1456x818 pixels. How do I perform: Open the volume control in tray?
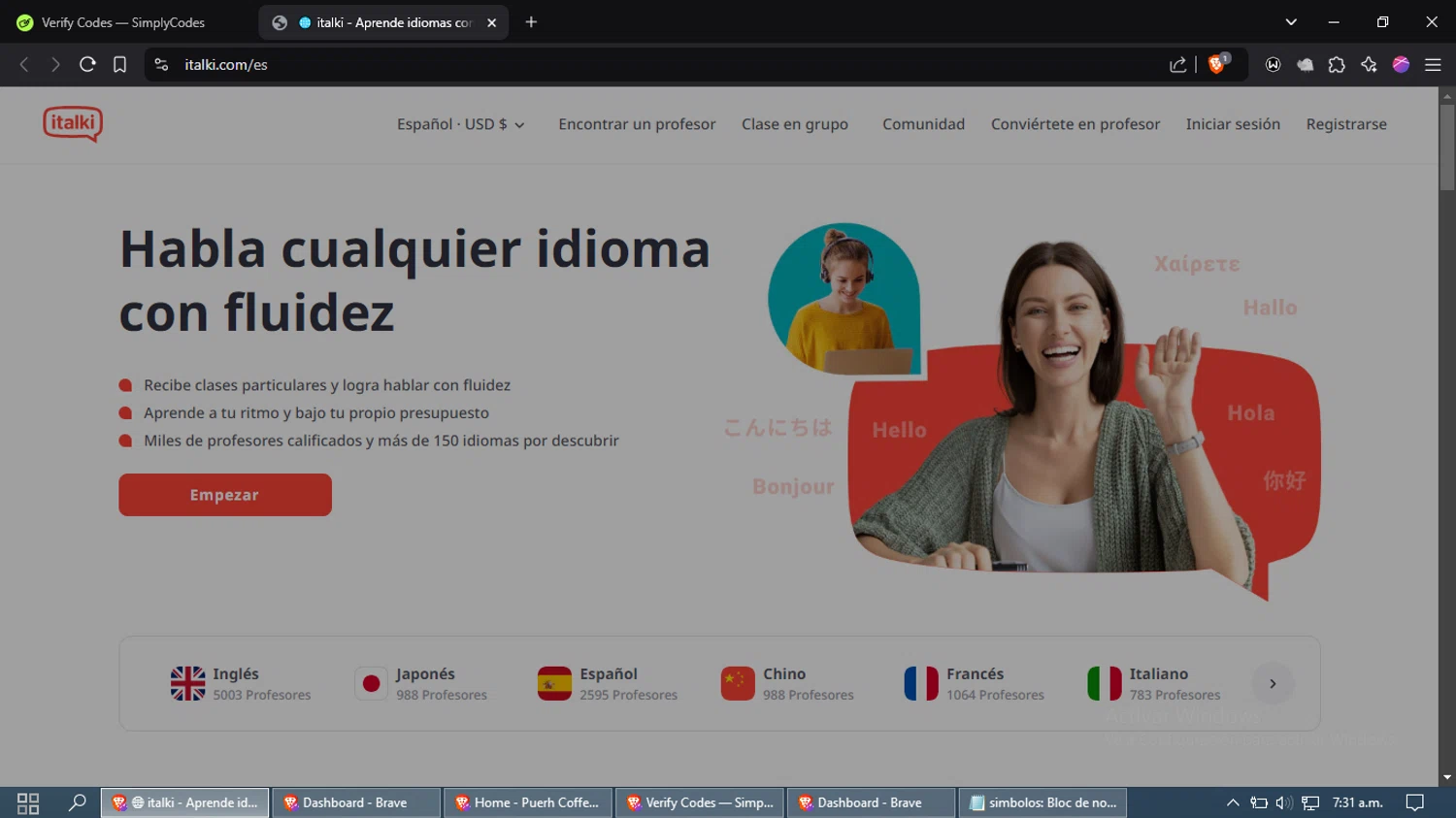click(x=1283, y=802)
